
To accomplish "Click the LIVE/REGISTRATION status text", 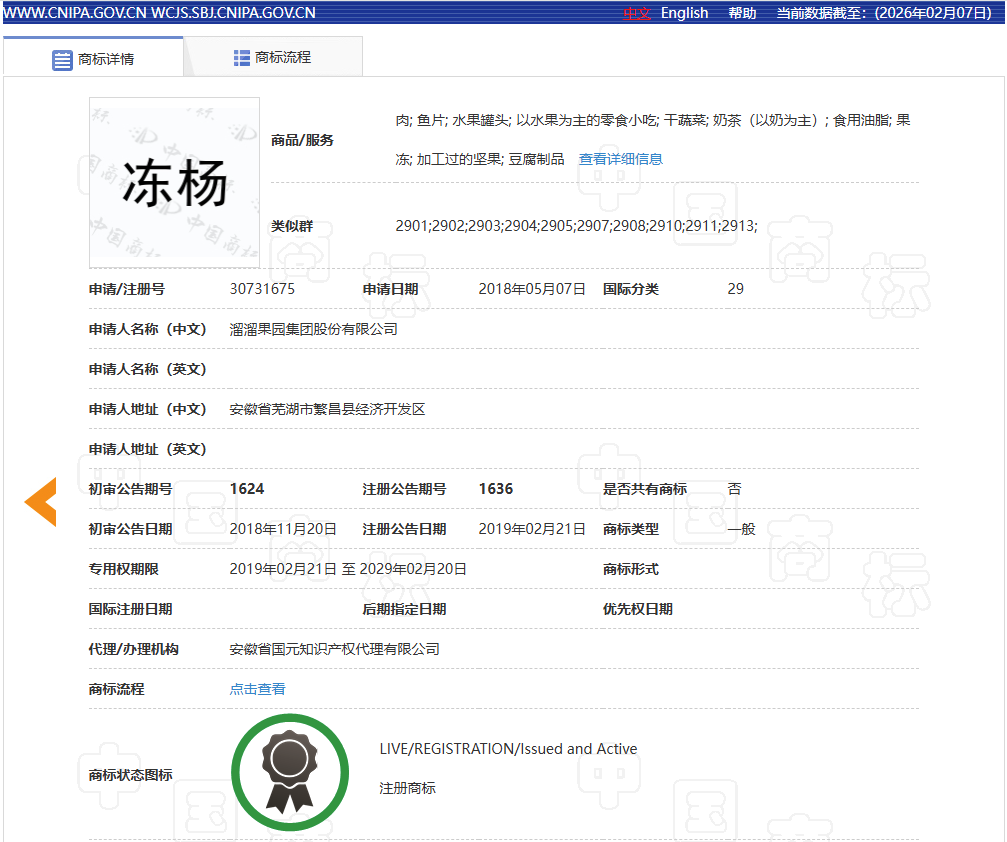I will 508,749.
